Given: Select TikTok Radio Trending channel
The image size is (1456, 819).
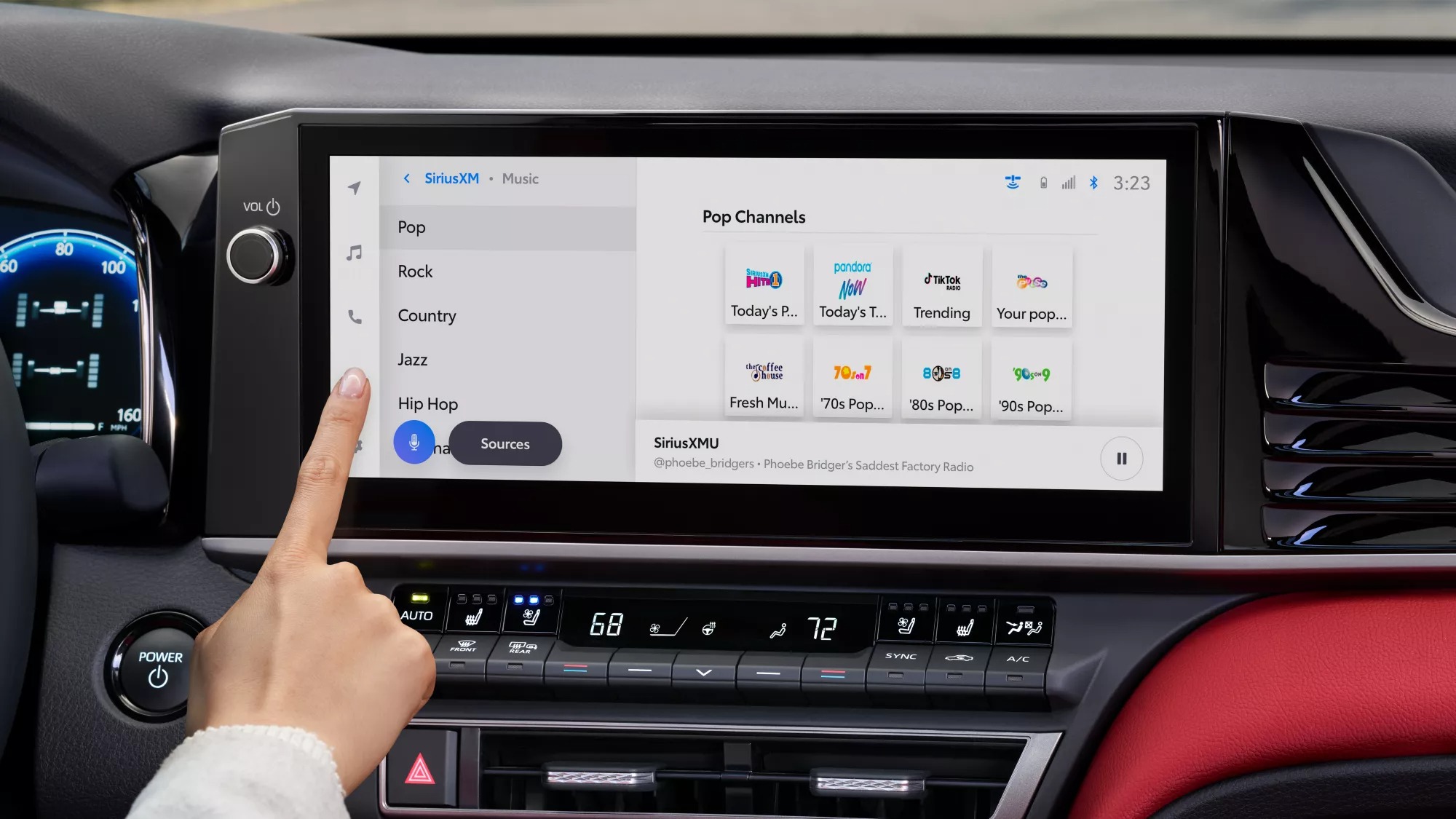Looking at the screenshot, I should (942, 283).
